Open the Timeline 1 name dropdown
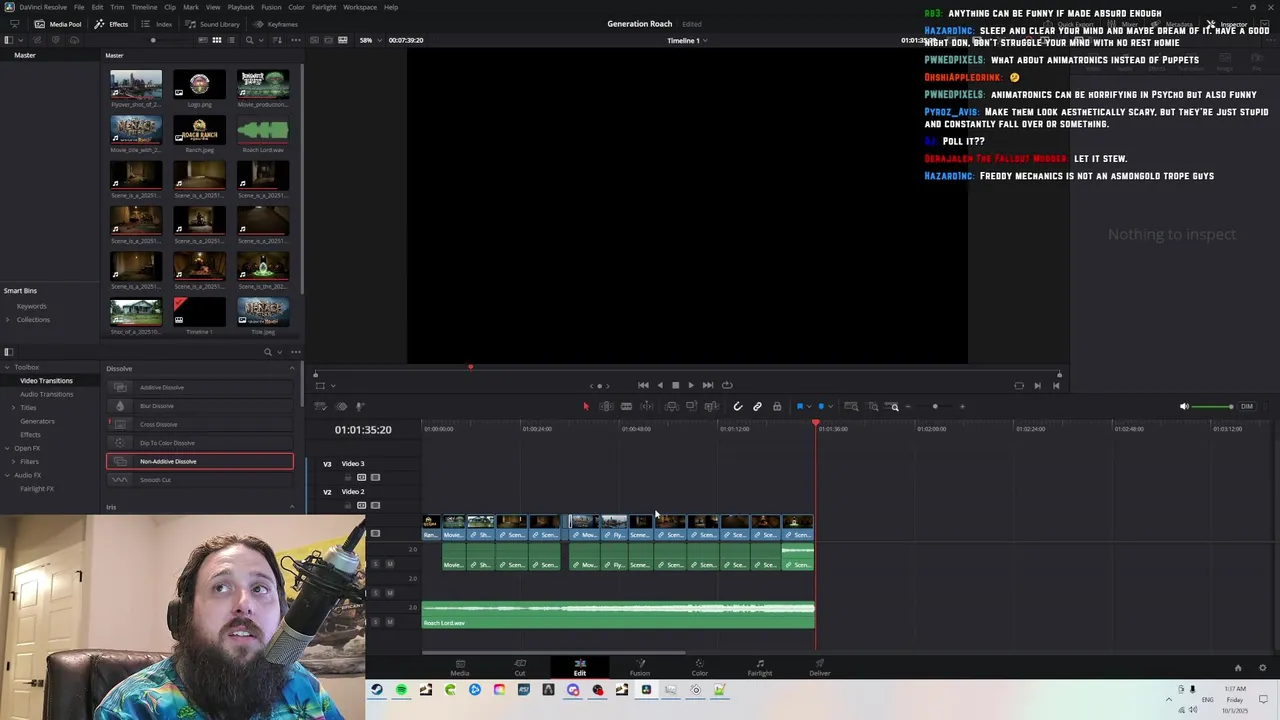 tap(687, 40)
